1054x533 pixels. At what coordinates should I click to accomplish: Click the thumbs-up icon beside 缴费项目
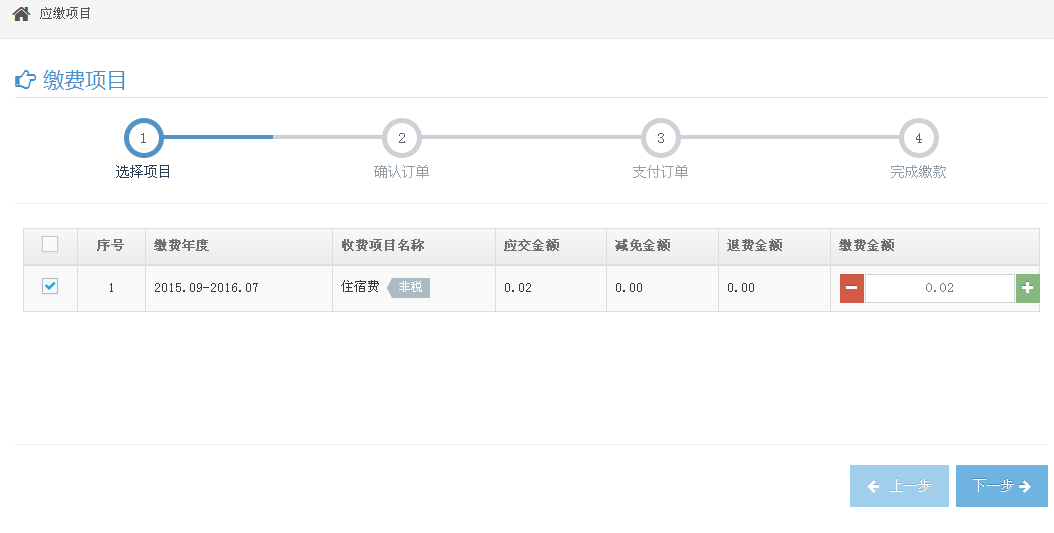coord(25,80)
